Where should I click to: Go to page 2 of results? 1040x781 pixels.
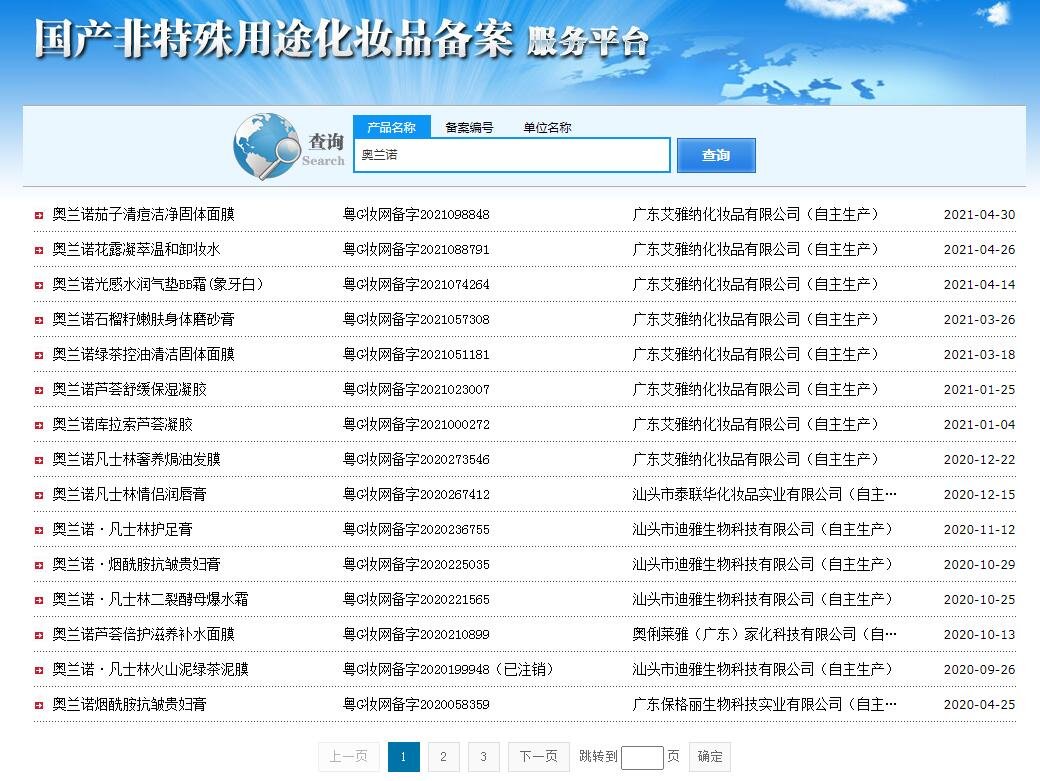pos(443,757)
